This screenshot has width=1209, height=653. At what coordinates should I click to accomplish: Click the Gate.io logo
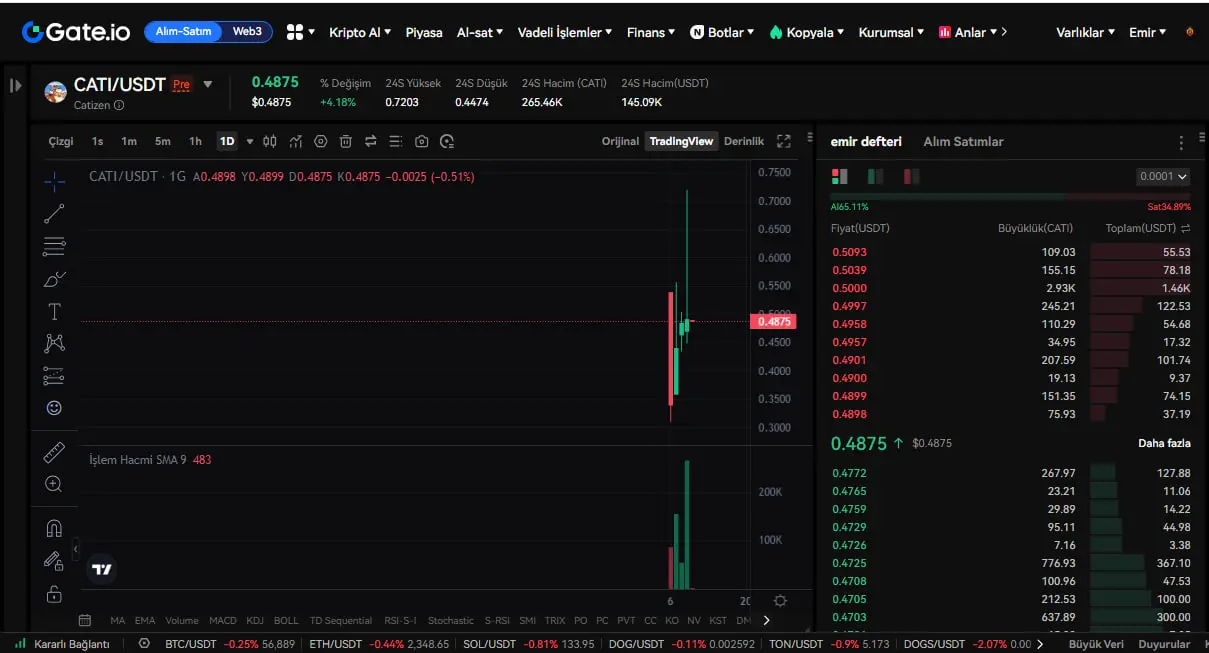(76, 32)
